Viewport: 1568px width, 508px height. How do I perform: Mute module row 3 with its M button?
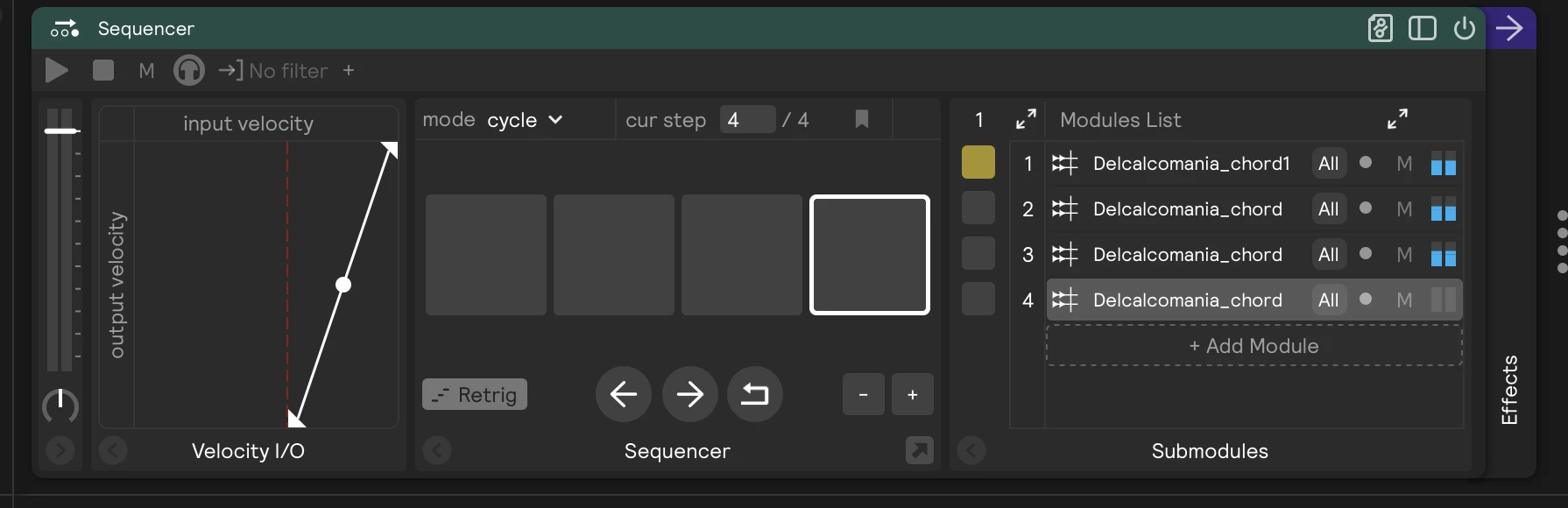(x=1404, y=255)
